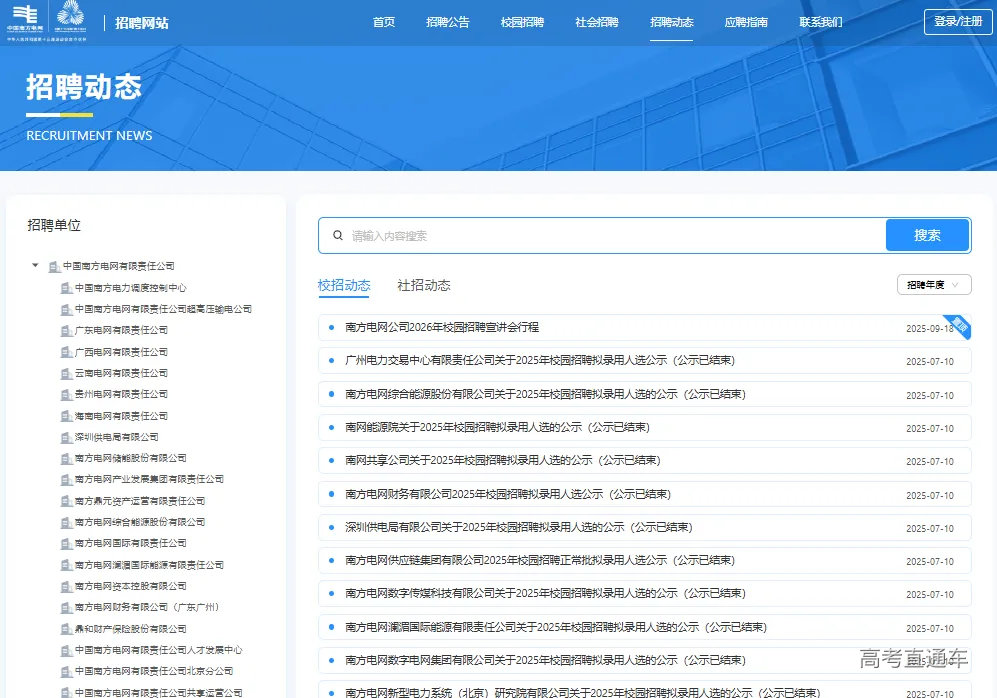Screen dimensions: 997x698
Task: Click building icon beside 深圳供电局有限公司
Action: 66,437
